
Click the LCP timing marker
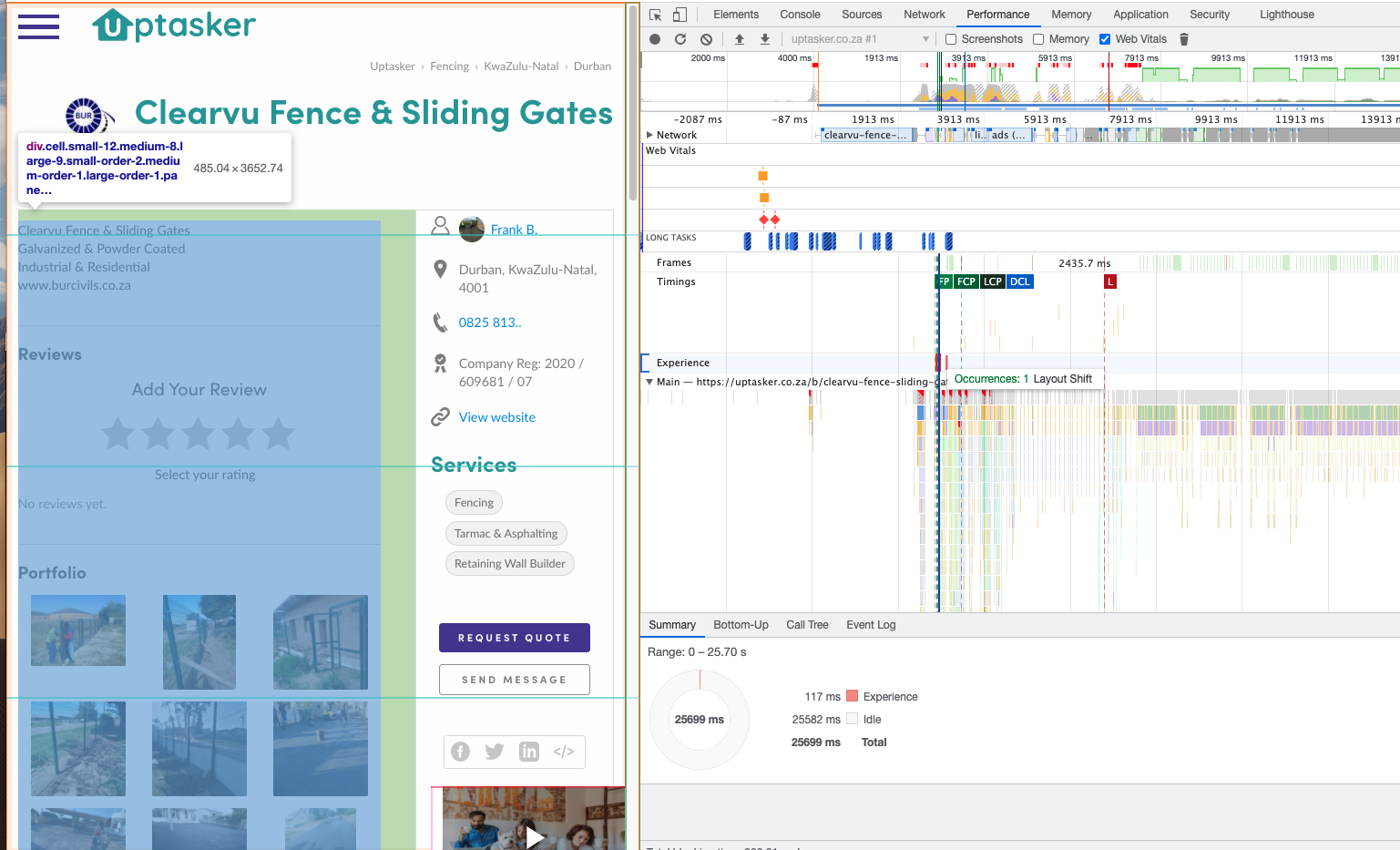tap(993, 282)
